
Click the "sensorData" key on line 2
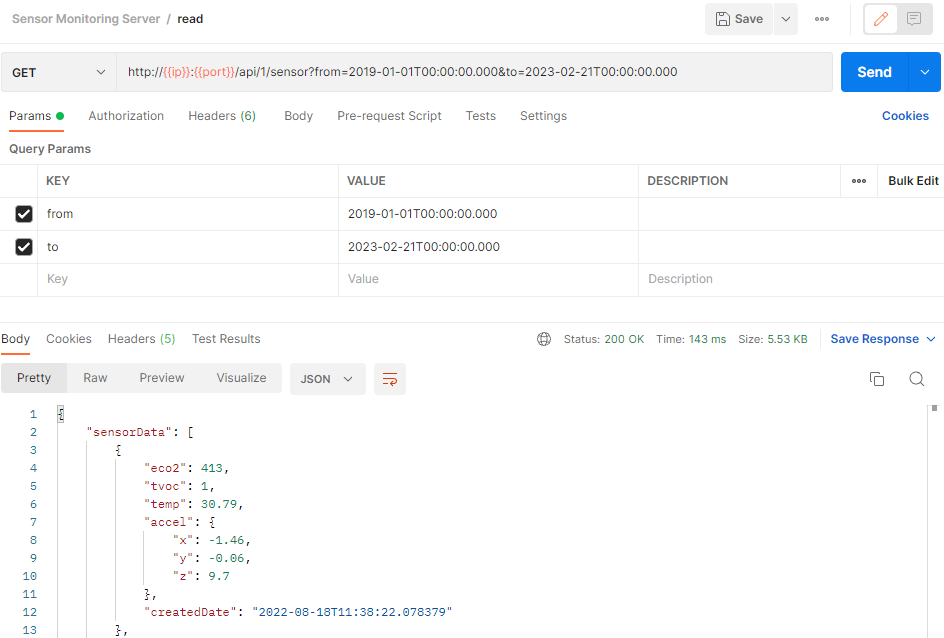[129, 432]
